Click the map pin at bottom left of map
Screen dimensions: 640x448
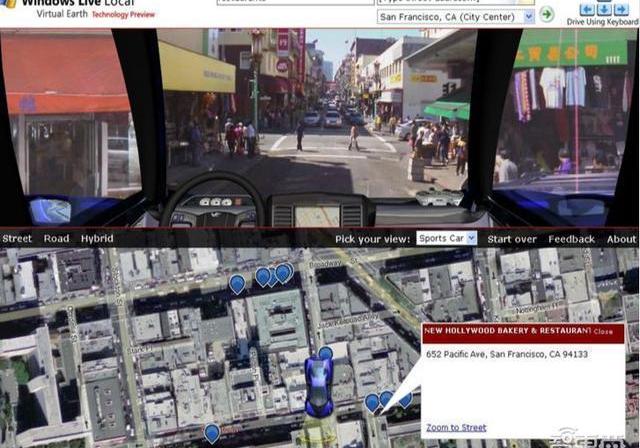click(x=212, y=433)
